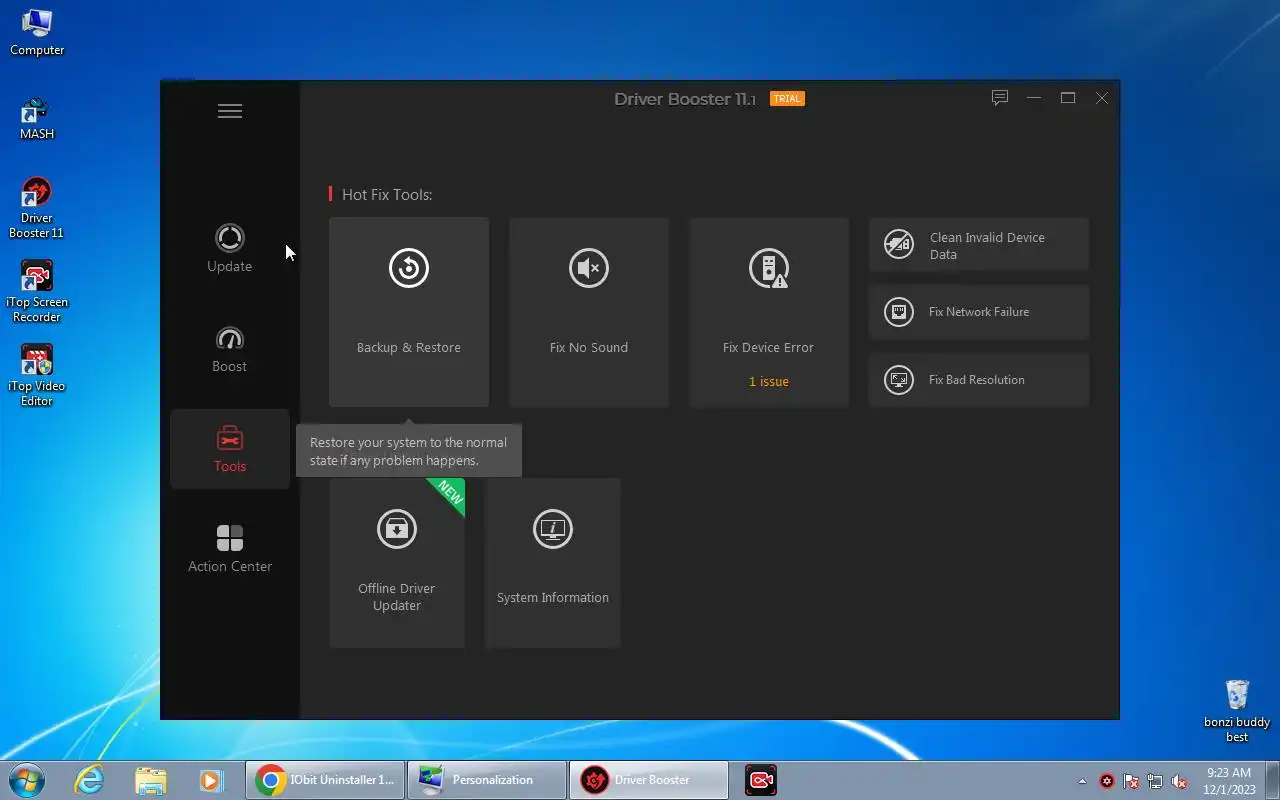
Task: Open the network tray icon
Action: (x=1155, y=781)
